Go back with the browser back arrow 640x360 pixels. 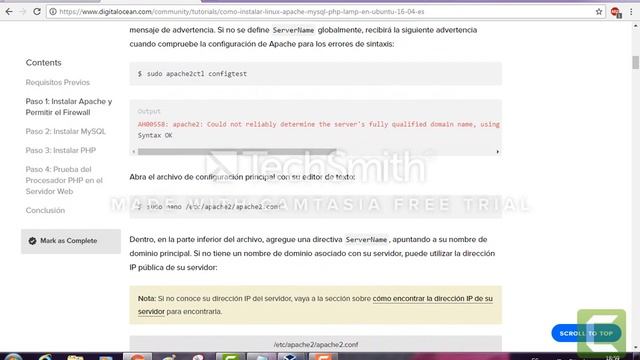(9, 12)
